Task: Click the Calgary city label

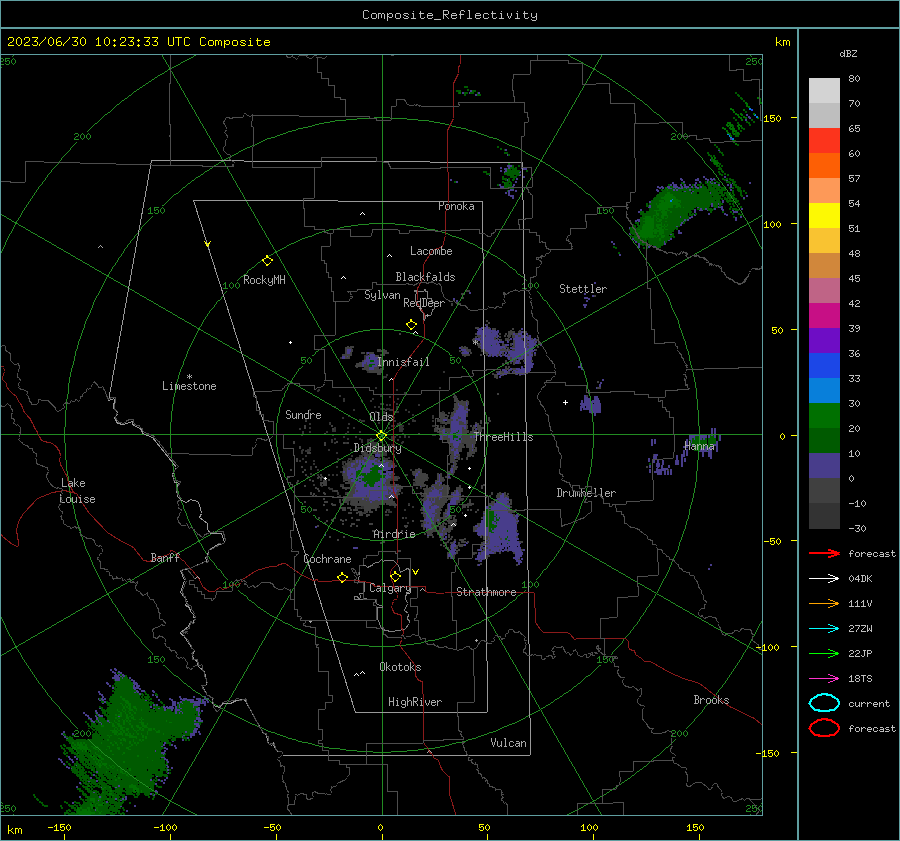Action: tap(390, 588)
